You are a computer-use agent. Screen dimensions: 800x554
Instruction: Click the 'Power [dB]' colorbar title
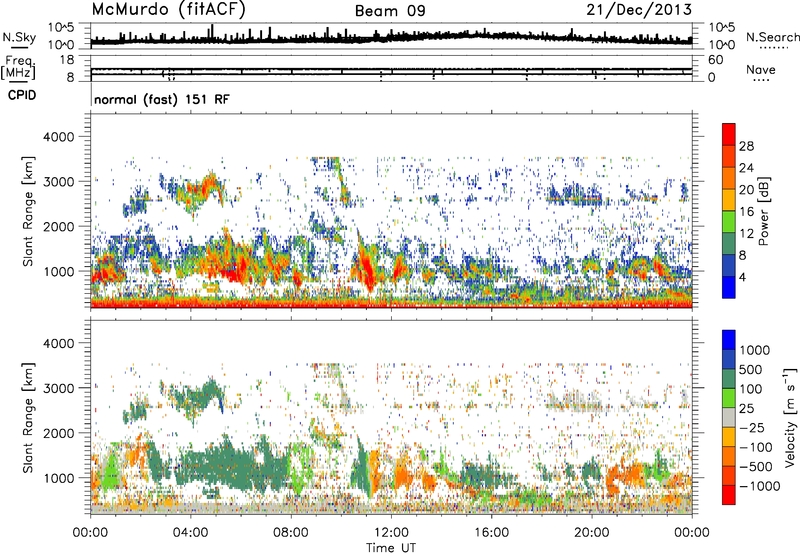[x=764, y=211]
